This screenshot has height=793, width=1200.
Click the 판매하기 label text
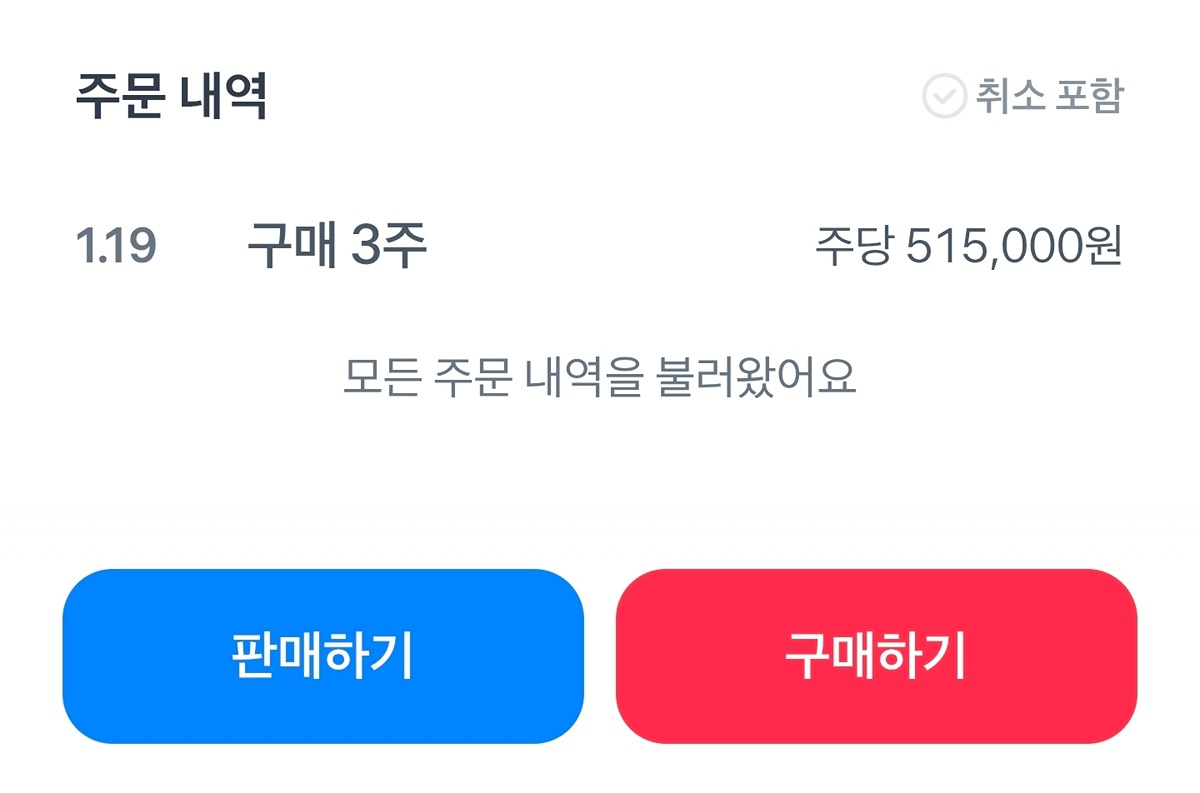pyautogui.click(x=322, y=656)
